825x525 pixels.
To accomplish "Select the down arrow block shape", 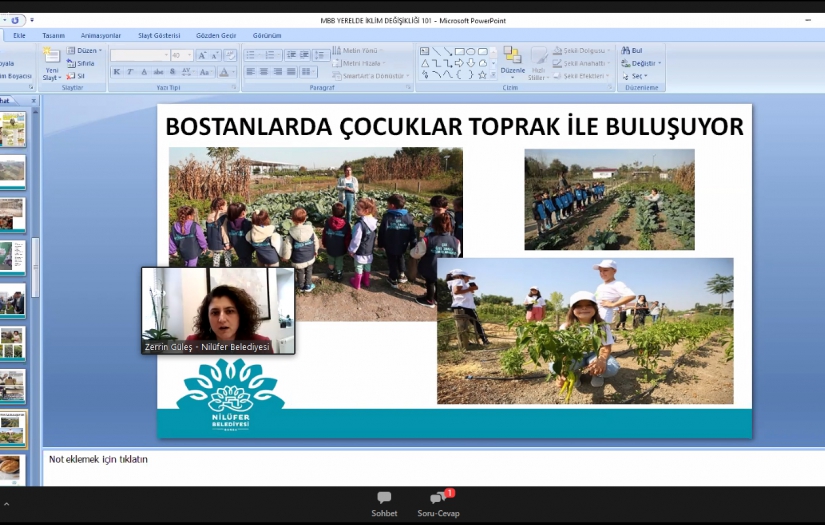I will click(x=471, y=63).
